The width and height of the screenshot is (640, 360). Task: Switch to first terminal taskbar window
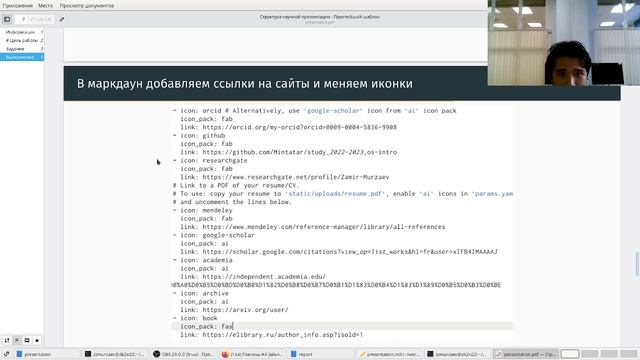point(115,354)
